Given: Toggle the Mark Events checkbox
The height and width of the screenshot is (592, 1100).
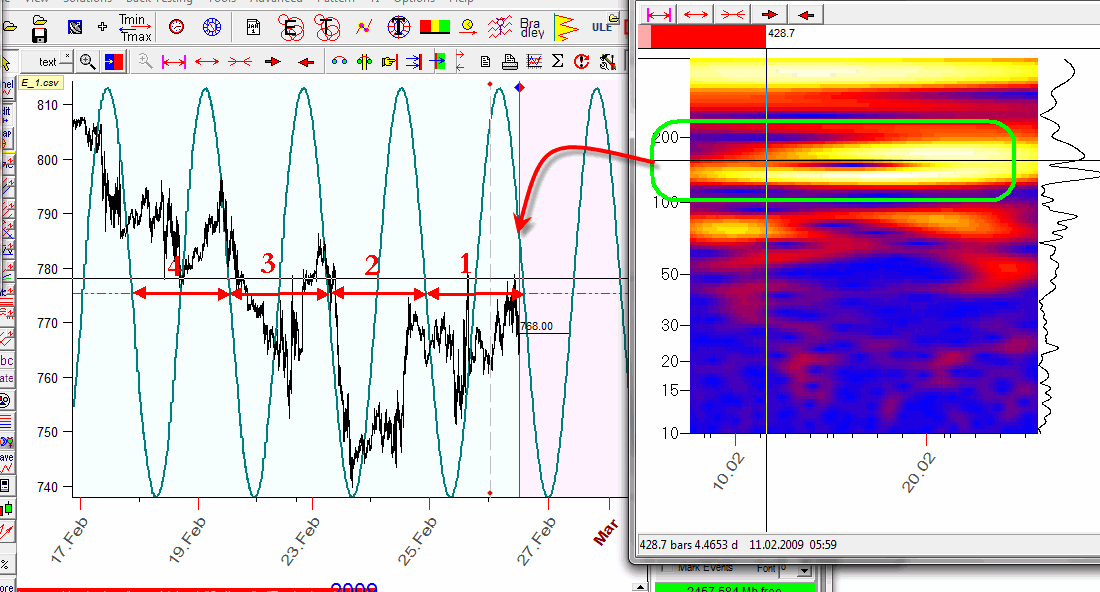Looking at the screenshot, I should 667,567.
